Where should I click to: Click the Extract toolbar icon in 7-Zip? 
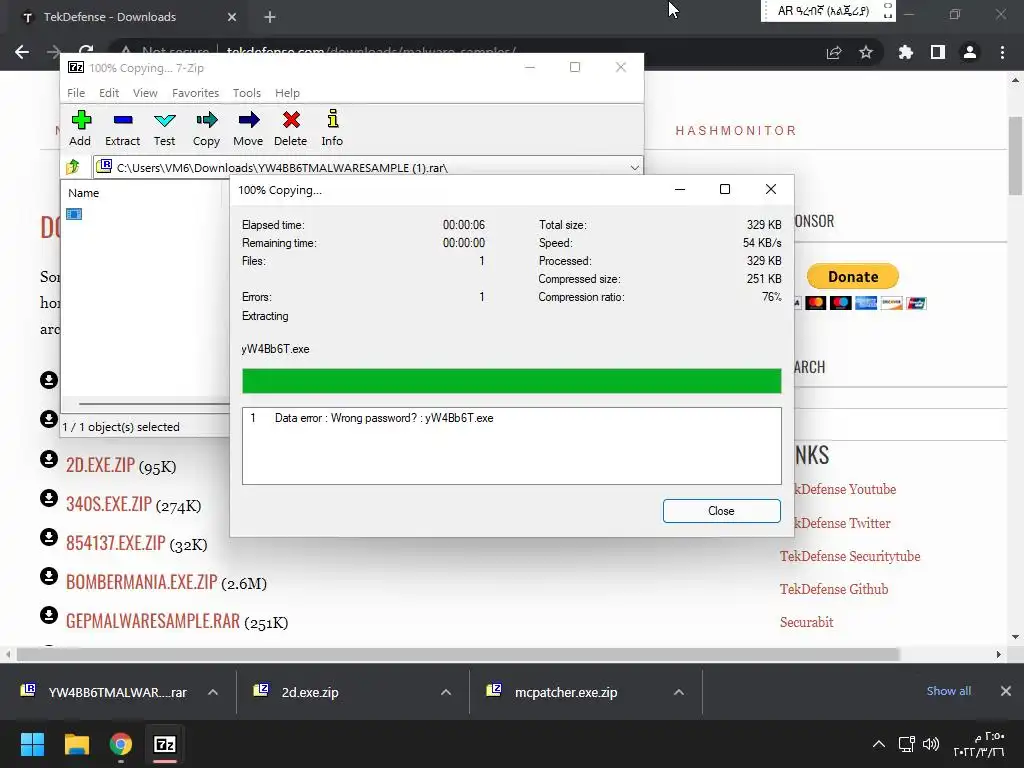[123, 120]
